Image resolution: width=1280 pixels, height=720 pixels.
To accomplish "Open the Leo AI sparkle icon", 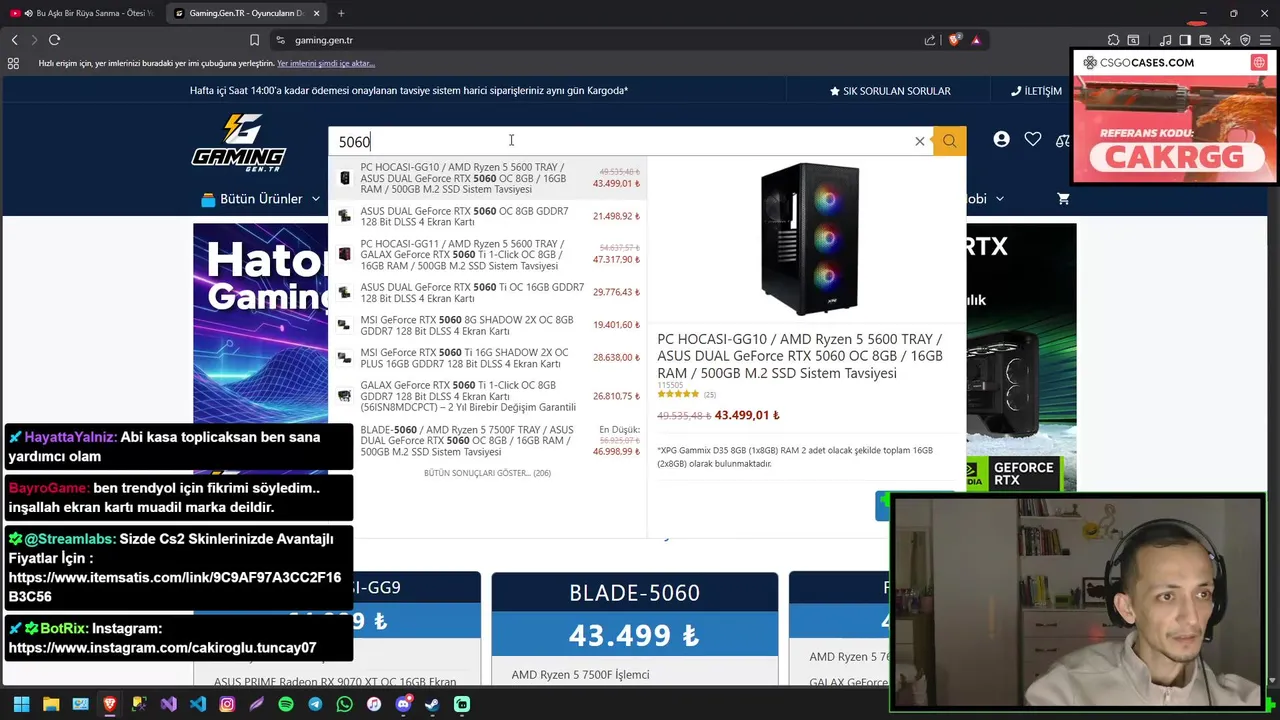I will (1225, 40).
